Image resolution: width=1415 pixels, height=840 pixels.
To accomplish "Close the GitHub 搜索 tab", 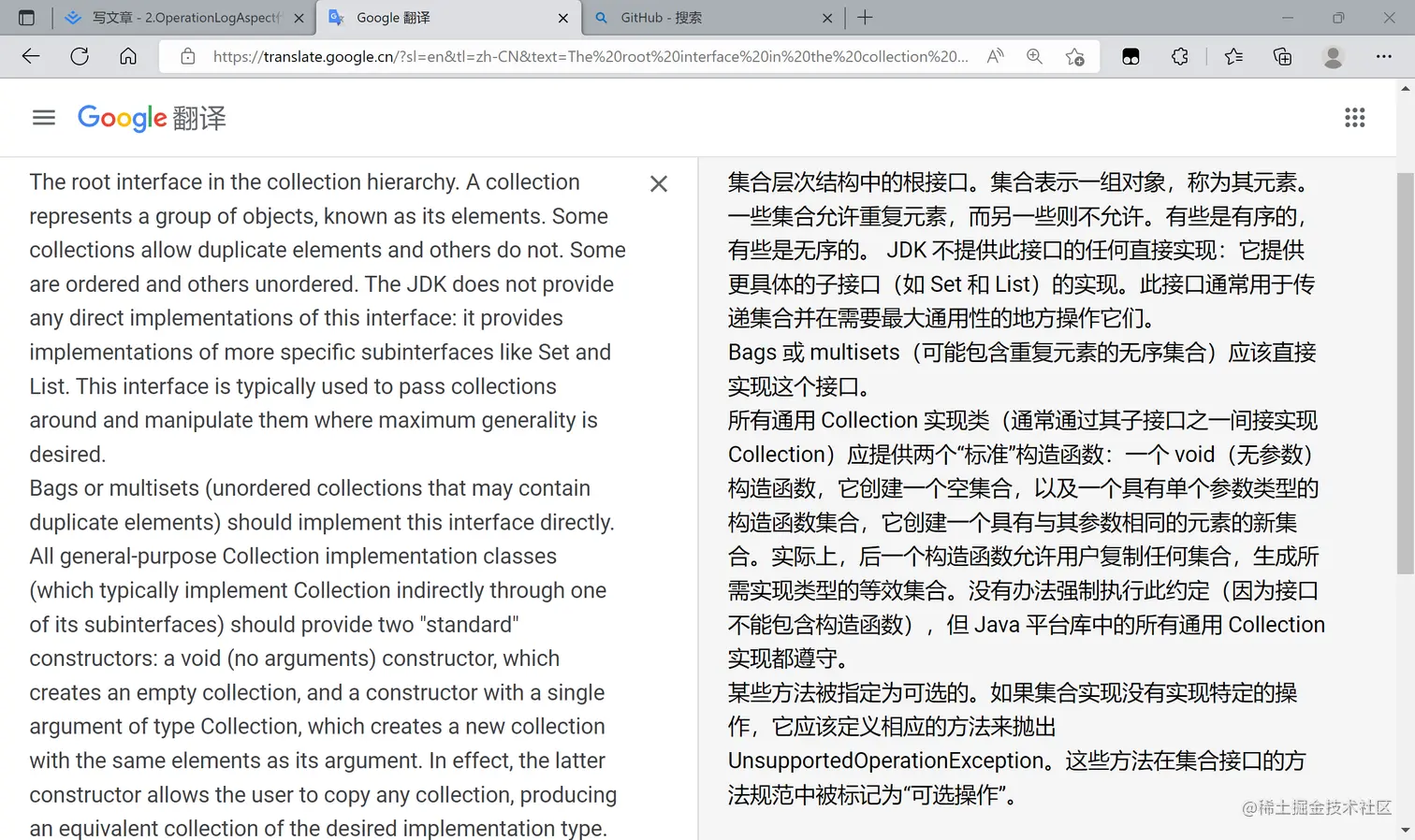I will 827,18.
